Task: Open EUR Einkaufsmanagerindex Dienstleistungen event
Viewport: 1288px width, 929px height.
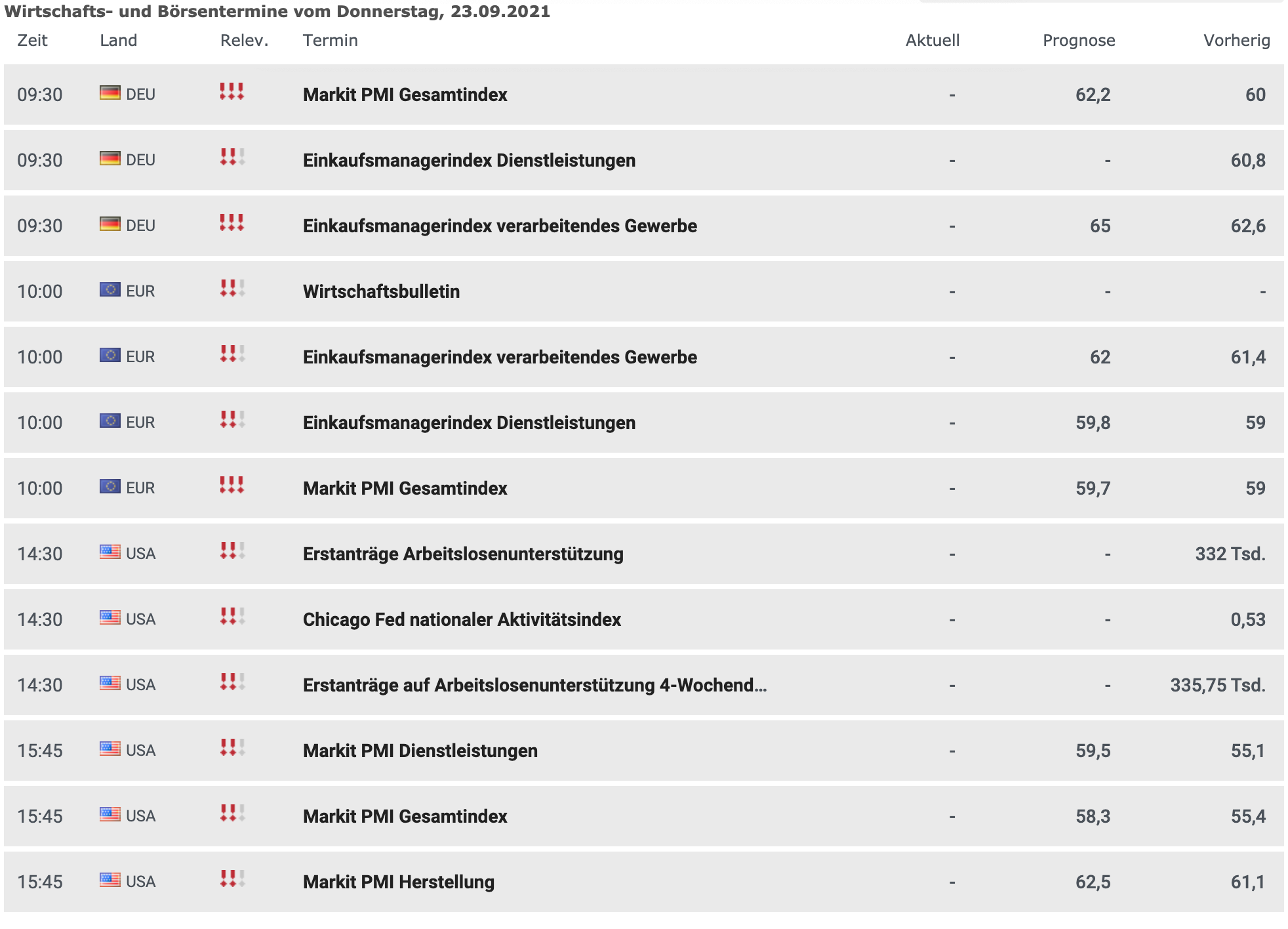Action: [469, 423]
